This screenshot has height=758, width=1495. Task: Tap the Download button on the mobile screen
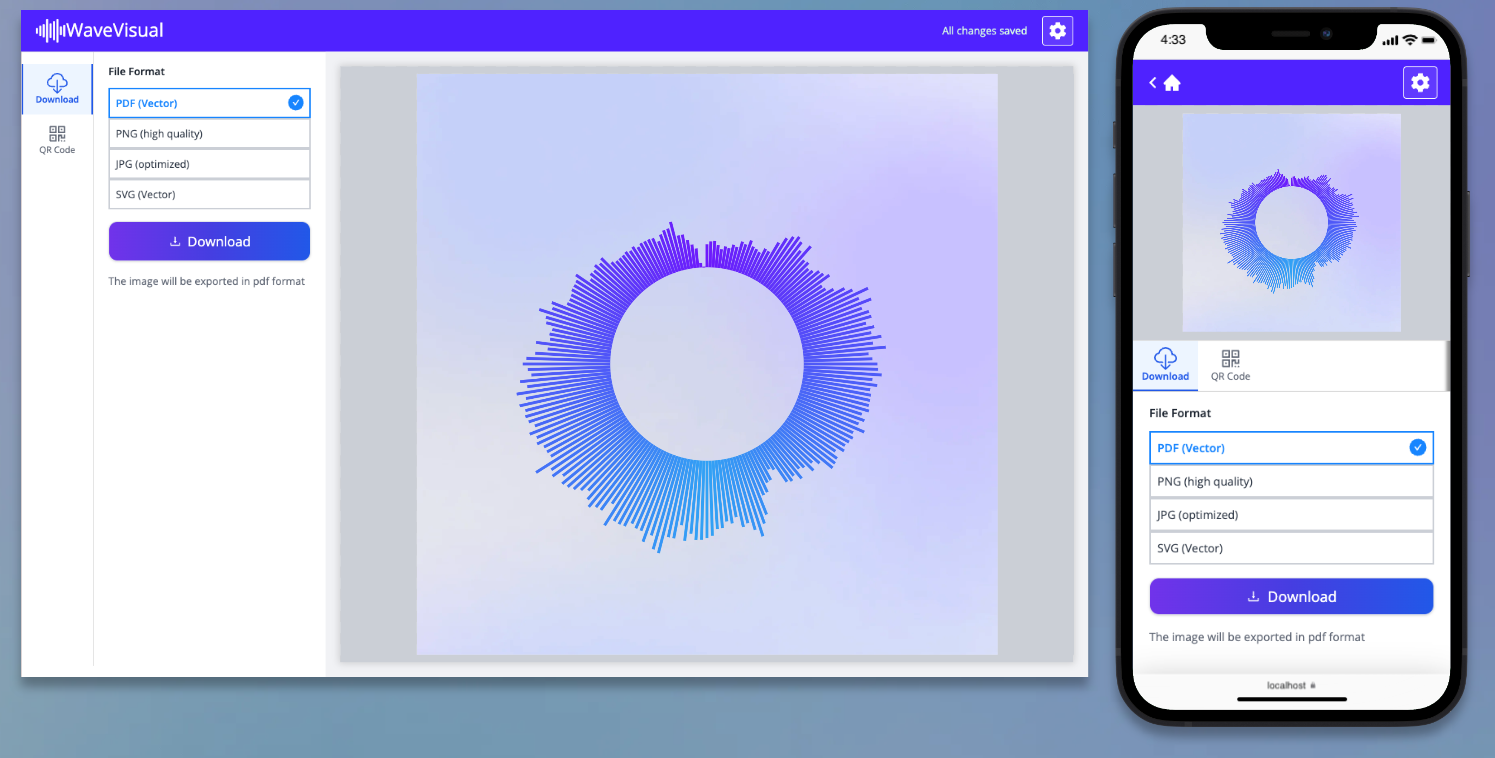1290,596
